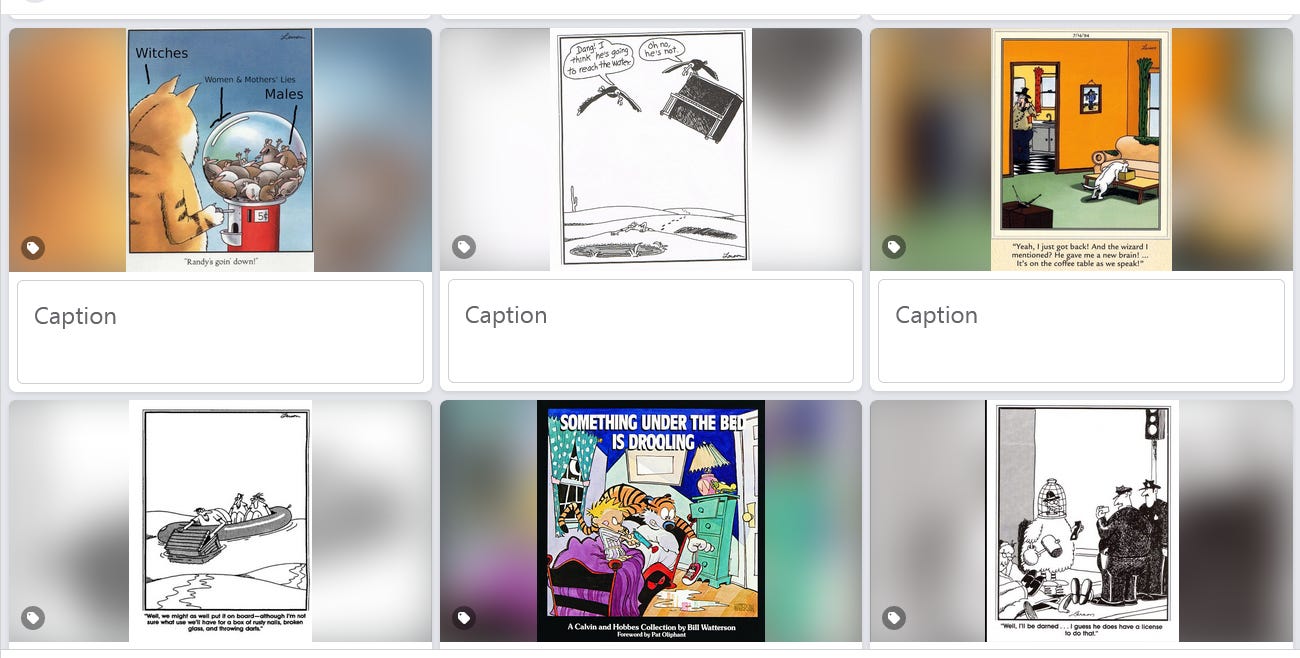
Task: Enter the Caption field under the cat gumball cartoon
Action: pyautogui.click(x=220, y=331)
